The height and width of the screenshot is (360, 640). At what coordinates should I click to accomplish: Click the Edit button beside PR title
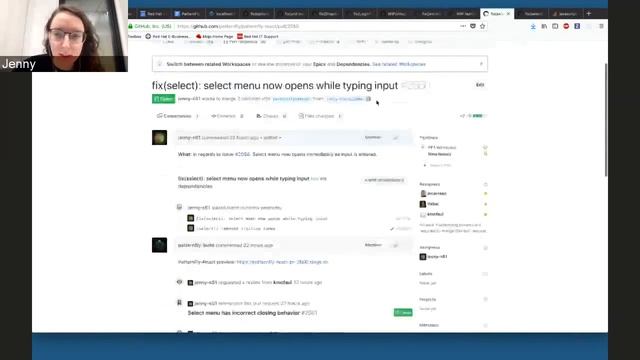point(480,85)
